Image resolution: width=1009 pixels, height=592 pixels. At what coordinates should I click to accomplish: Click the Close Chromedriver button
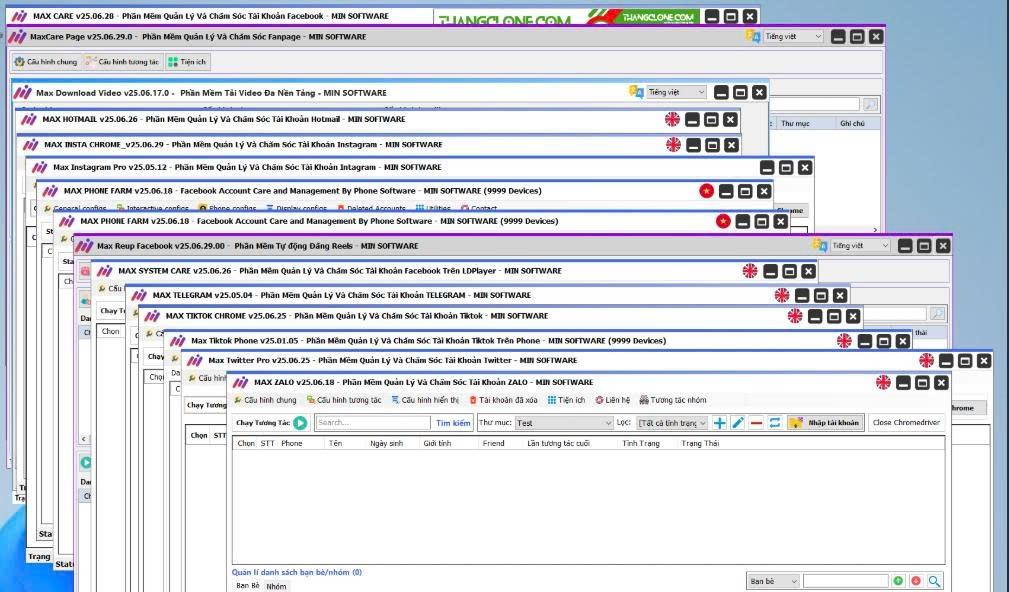click(x=906, y=423)
